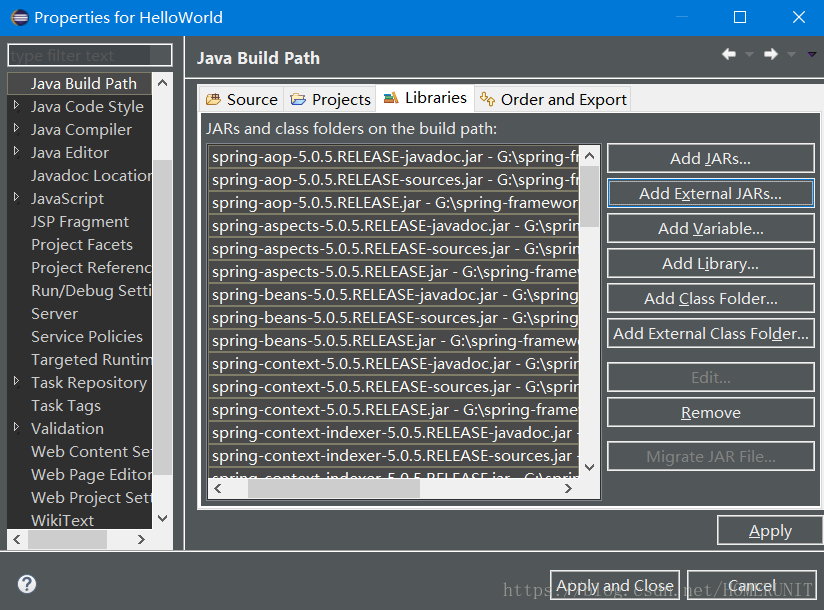Screen dimensions: 824x610
Task: Click JAR list scroll-right arrow
Action: (568, 488)
